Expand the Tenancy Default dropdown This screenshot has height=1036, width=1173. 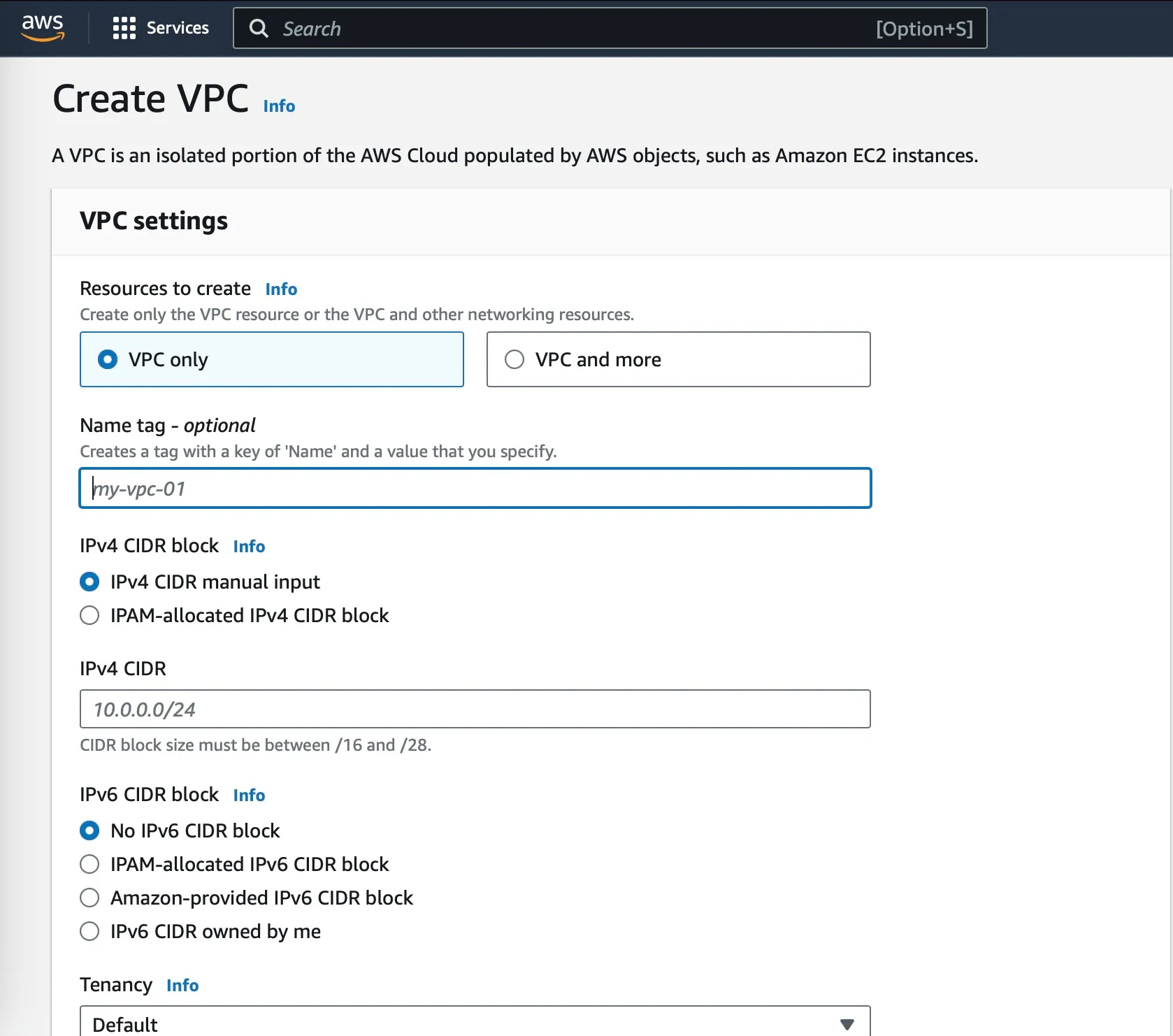(x=475, y=1023)
